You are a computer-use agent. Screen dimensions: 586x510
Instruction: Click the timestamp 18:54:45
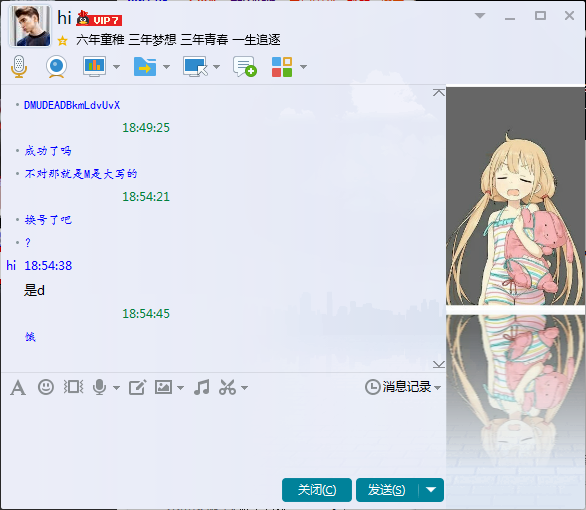146,313
